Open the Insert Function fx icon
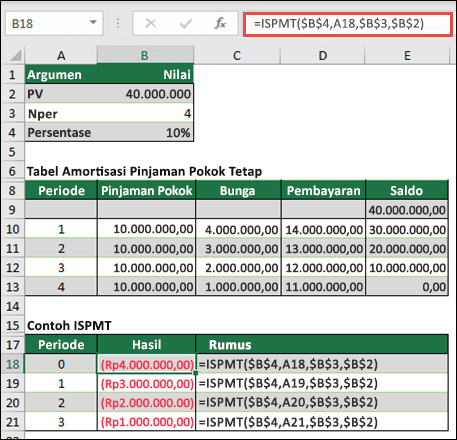Image resolution: width=457 pixels, height=440 pixels. point(220,23)
